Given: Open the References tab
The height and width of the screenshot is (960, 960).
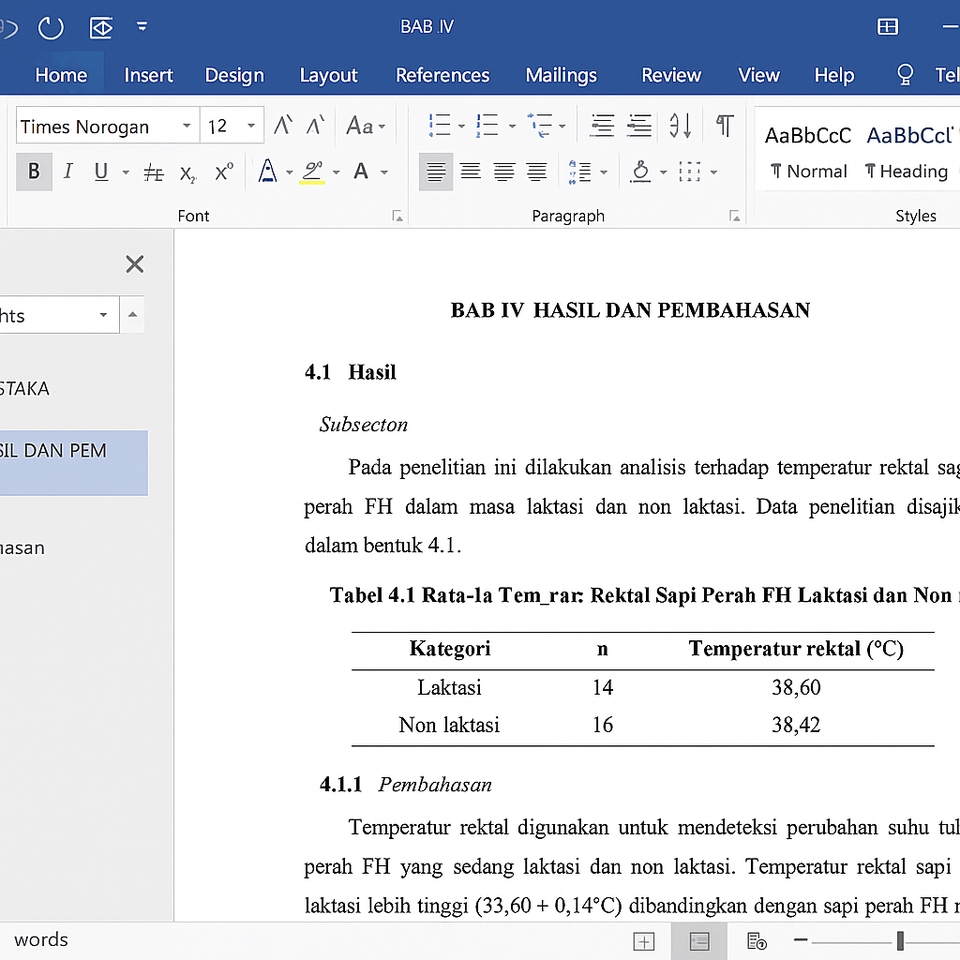Looking at the screenshot, I should coord(442,75).
